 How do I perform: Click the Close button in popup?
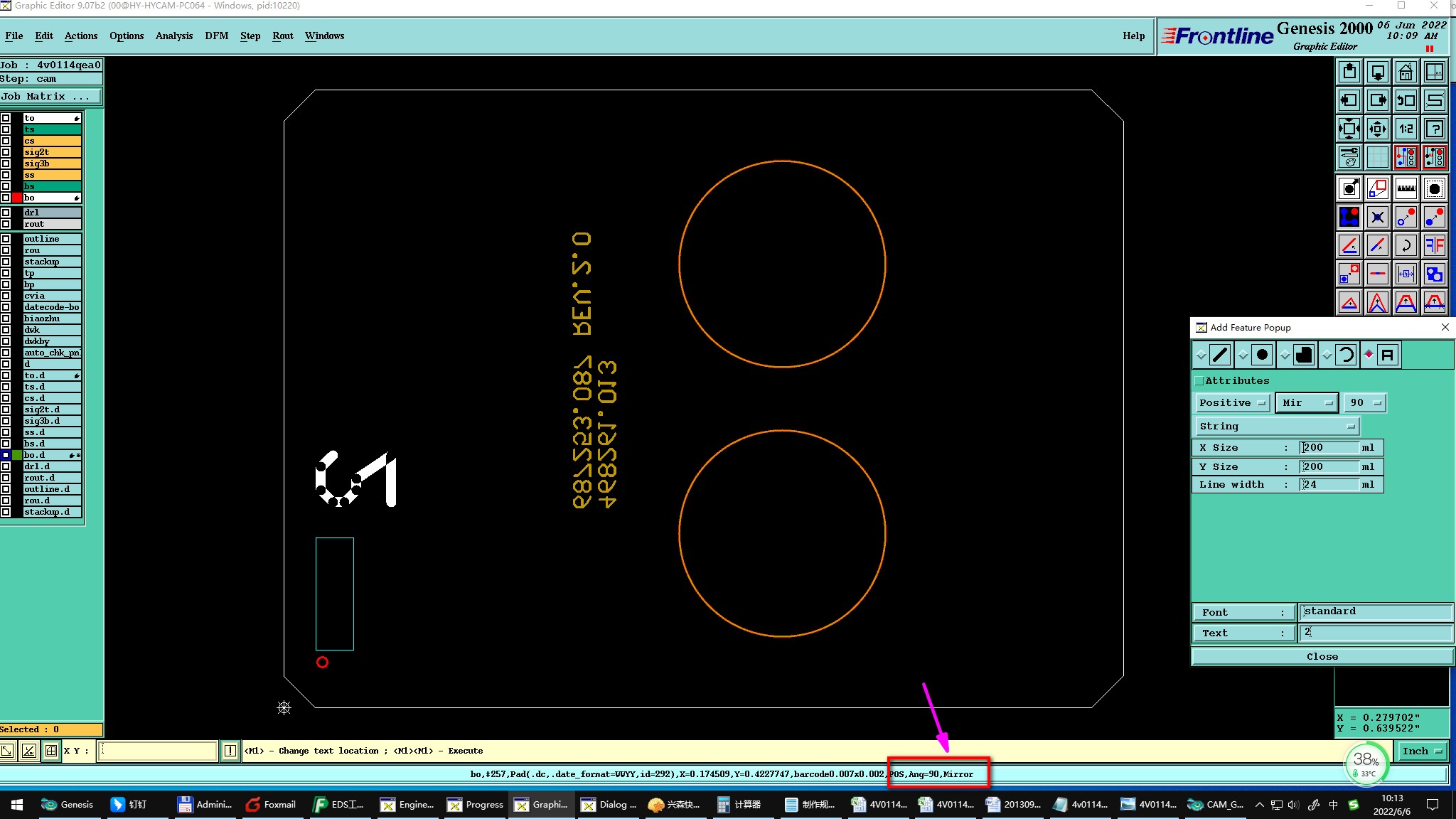pyautogui.click(x=1322, y=657)
